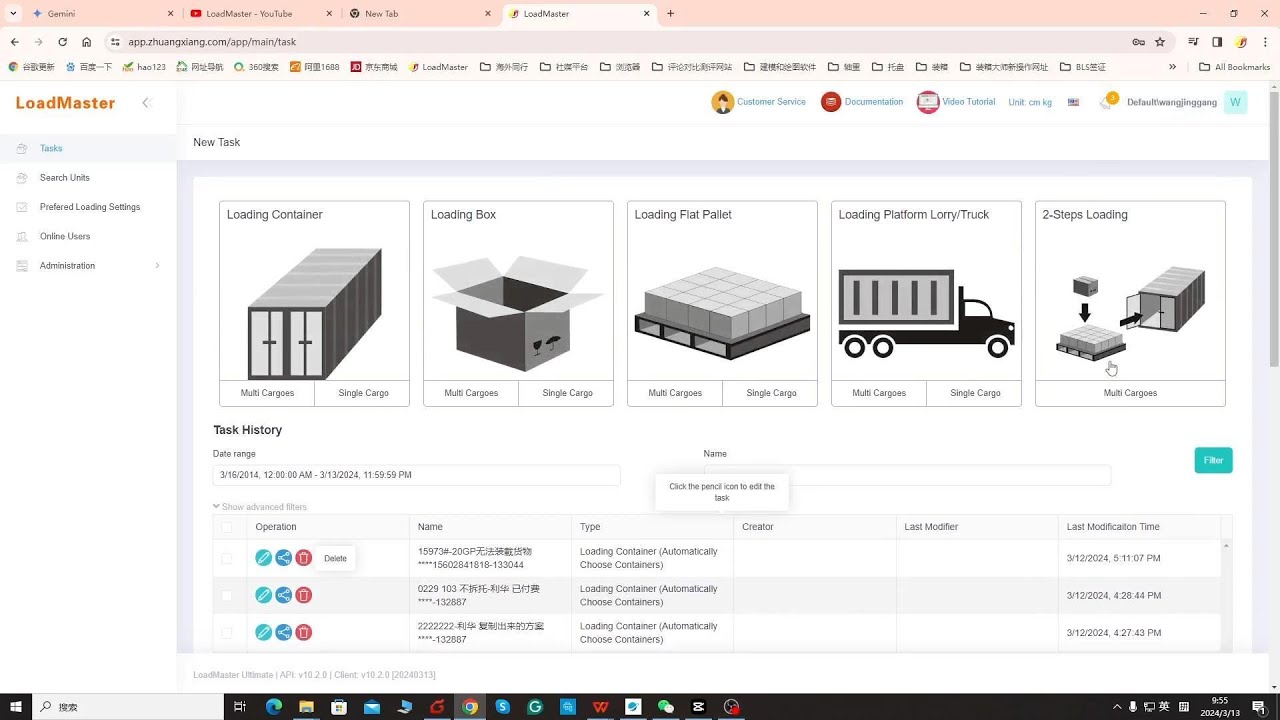Select Single Cargo under Loading Flat Pallet

point(771,393)
